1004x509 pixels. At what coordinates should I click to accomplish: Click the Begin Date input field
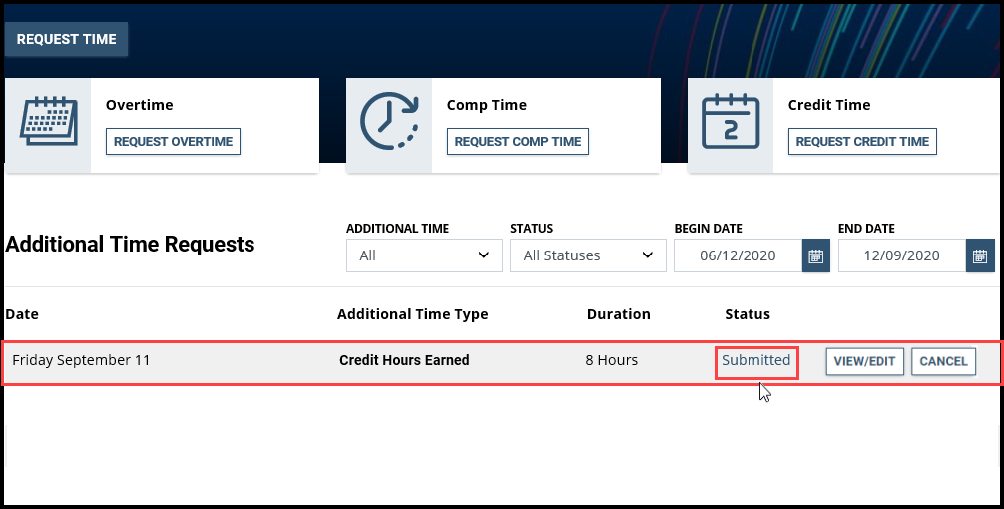[x=738, y=255]
